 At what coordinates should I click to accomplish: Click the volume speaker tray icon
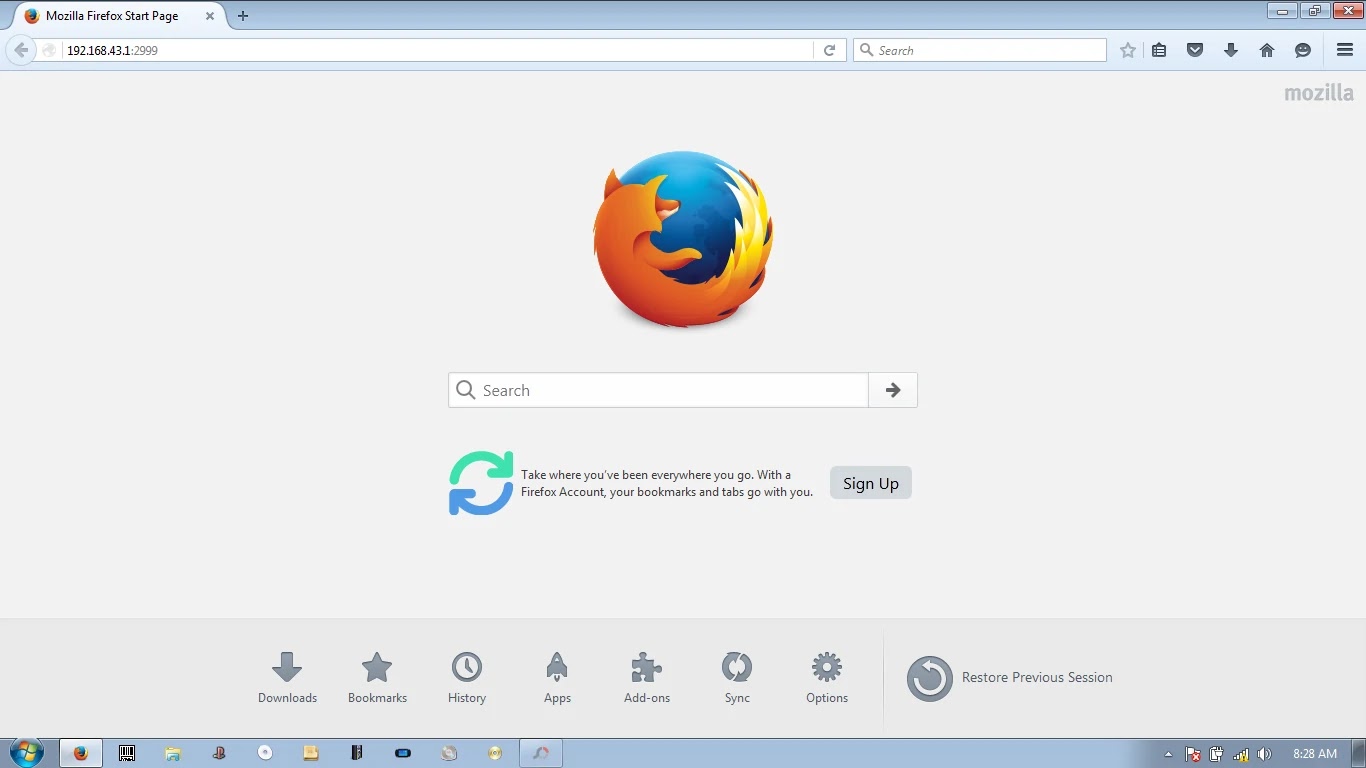coord(1265,754)
